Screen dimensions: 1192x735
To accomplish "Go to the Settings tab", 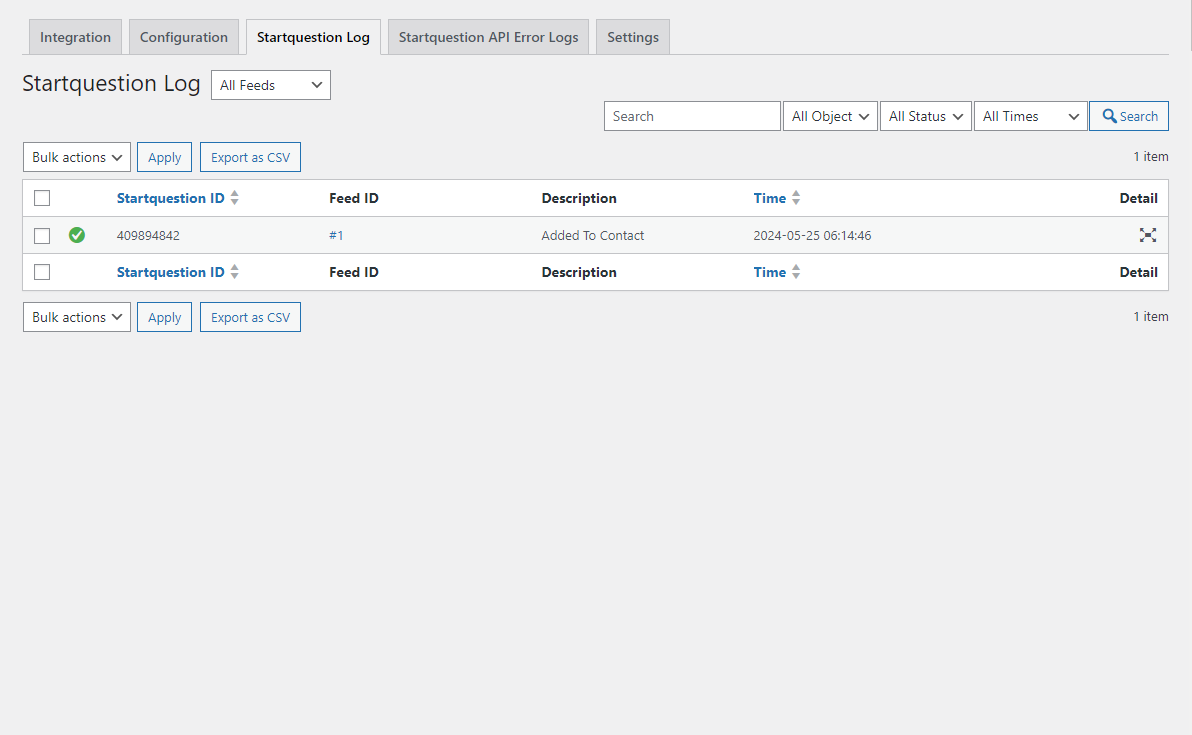I will point(632,37).
